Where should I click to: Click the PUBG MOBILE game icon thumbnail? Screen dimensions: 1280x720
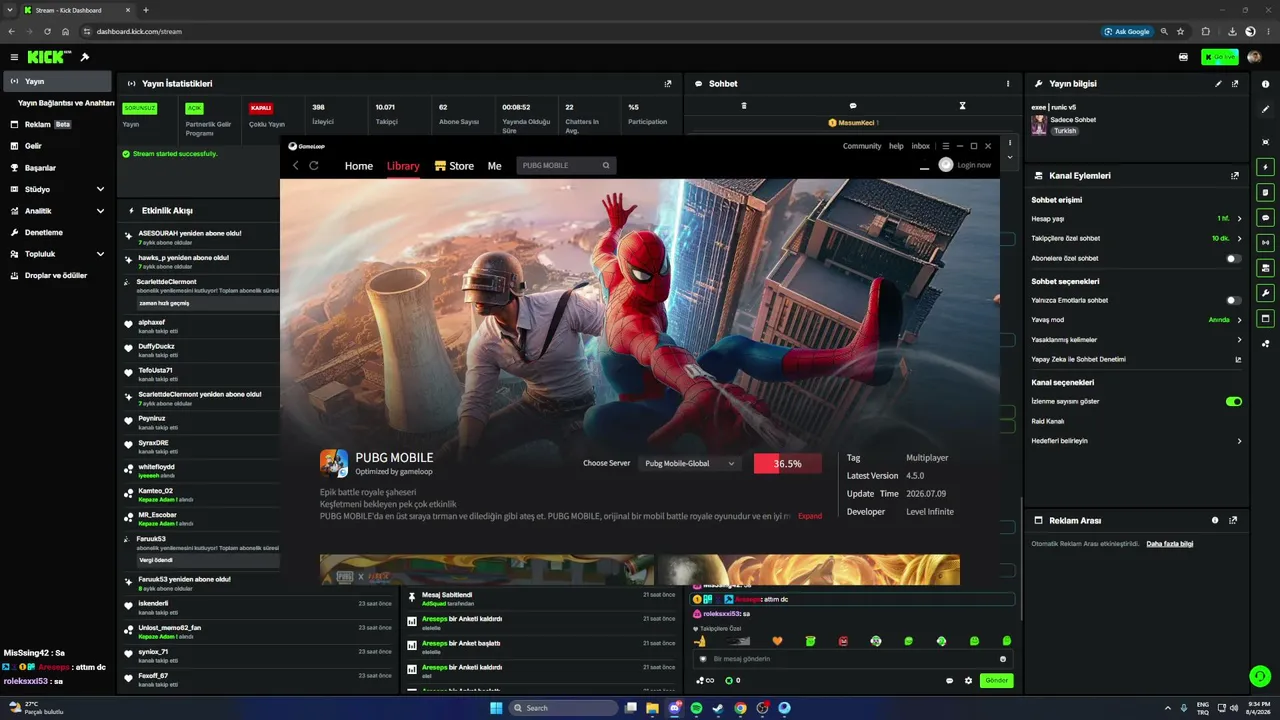334,464
